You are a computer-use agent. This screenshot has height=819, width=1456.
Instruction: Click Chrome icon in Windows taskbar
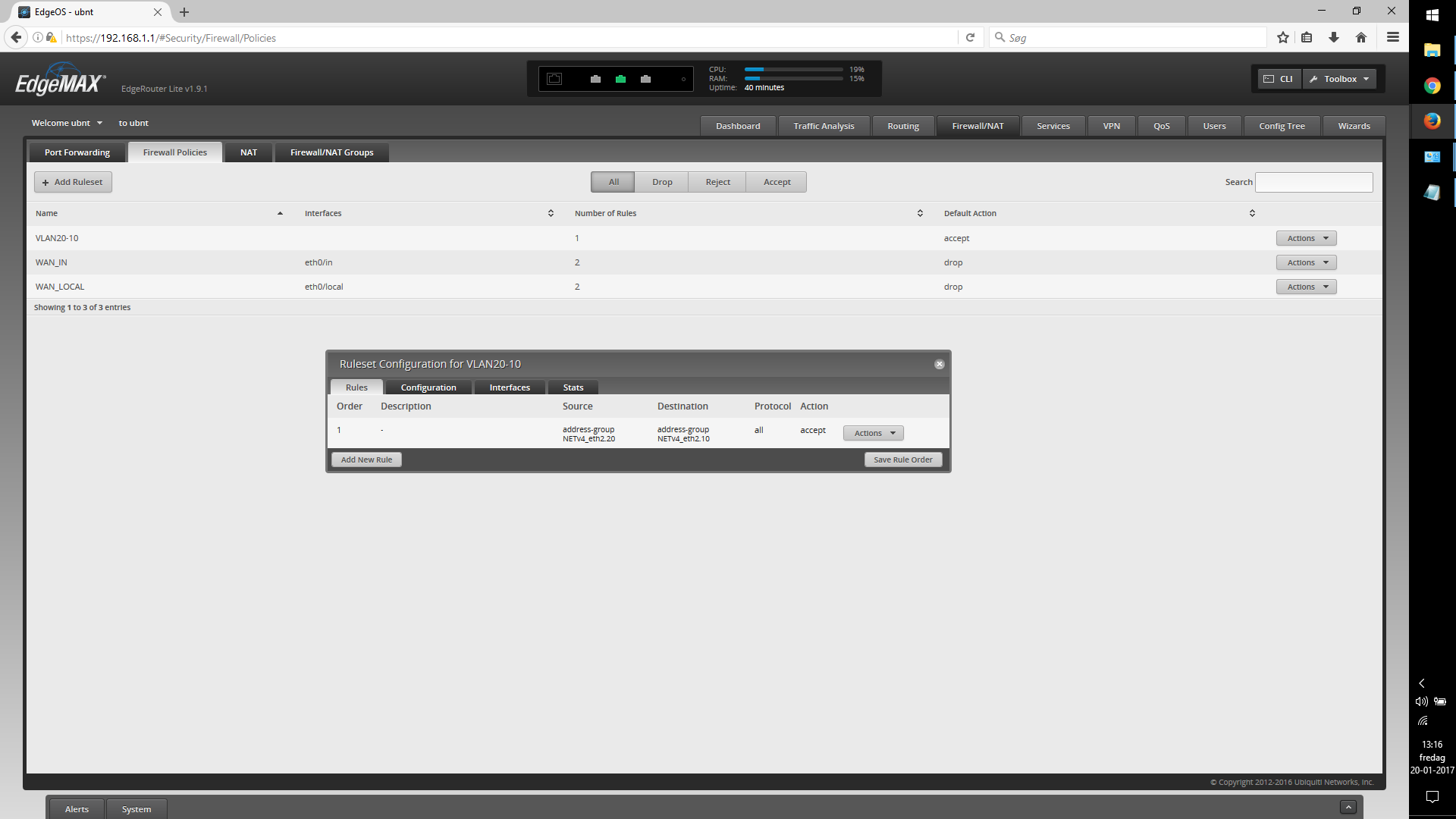pyautogui.click(x=1432, y=86)
